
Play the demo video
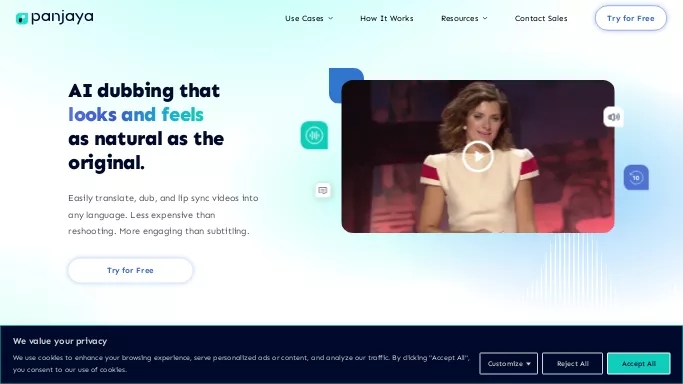click(478, 156)
